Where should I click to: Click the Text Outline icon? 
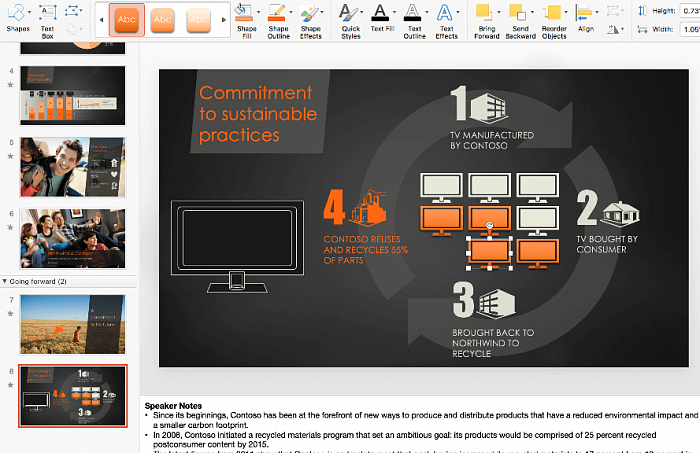point(412,13)
